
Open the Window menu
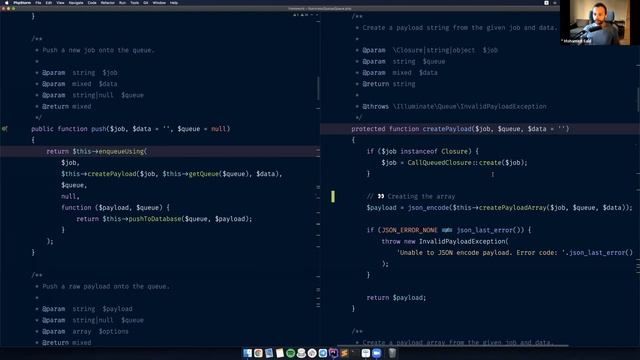tap(159, 2)
